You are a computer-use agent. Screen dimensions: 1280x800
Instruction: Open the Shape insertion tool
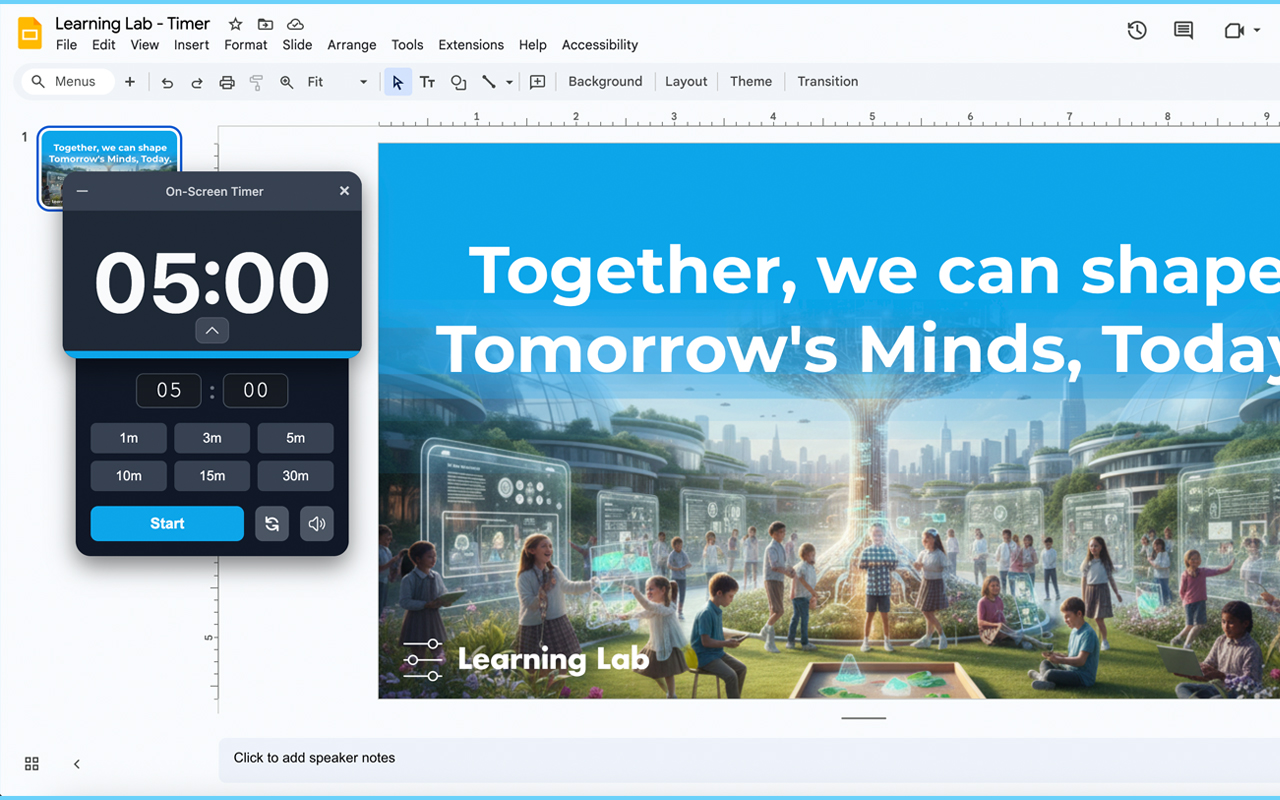[458, 82]
